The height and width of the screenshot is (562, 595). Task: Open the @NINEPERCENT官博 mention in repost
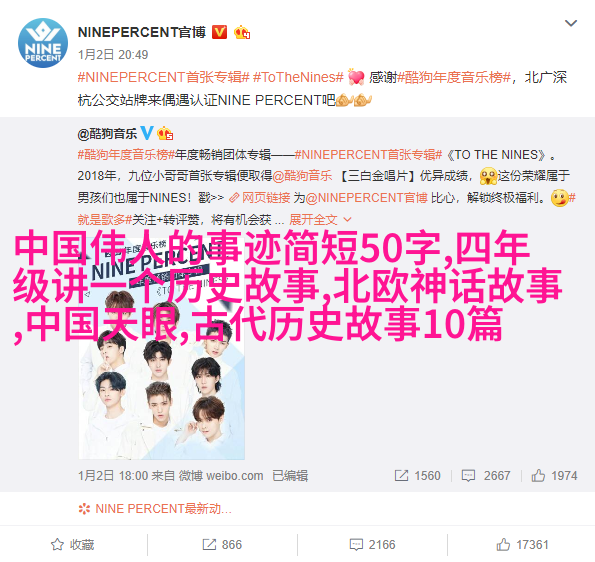point(367,198)
